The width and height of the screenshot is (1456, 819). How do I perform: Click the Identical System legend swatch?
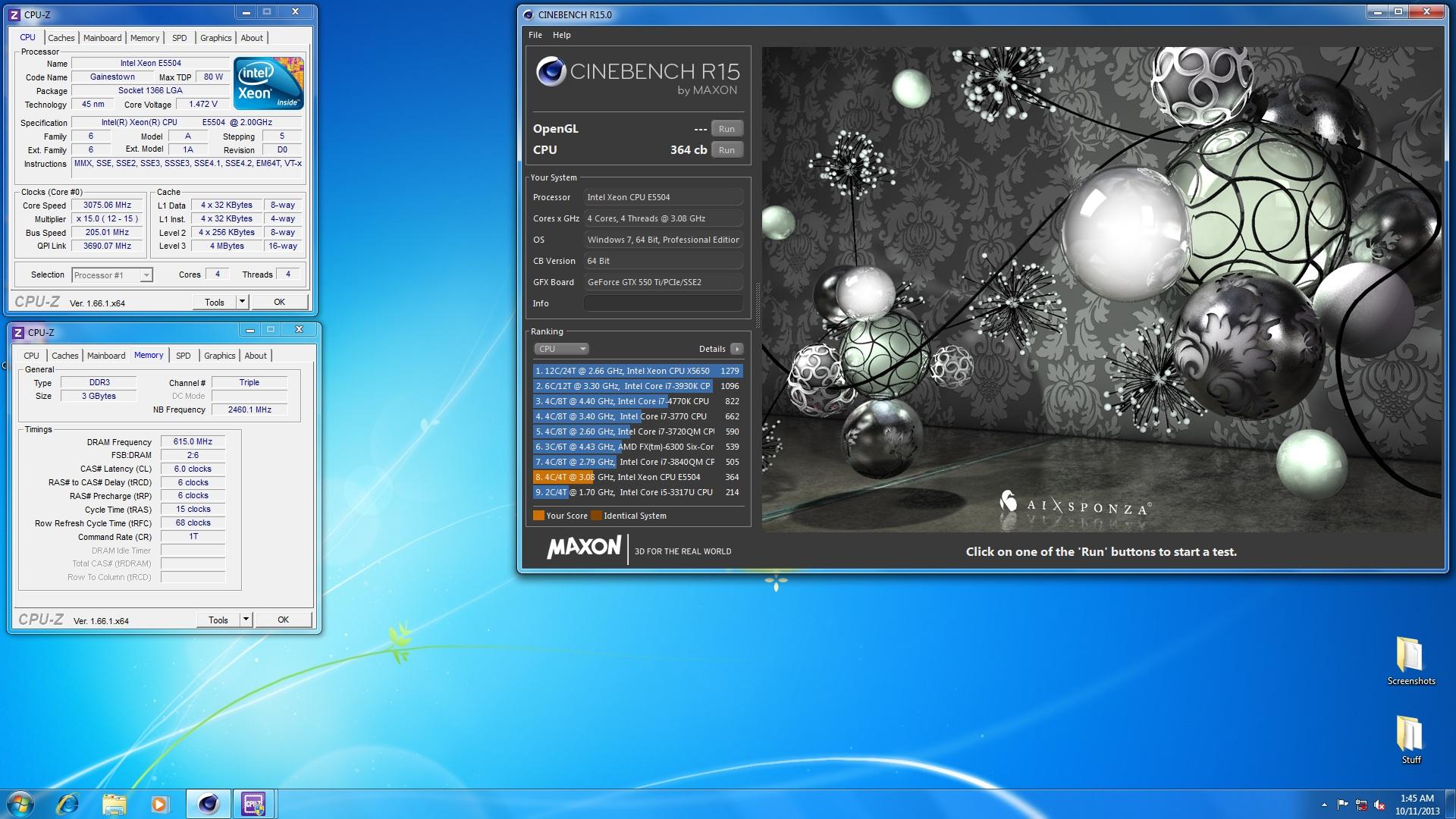pyautogui.click(x=596, y=516)
